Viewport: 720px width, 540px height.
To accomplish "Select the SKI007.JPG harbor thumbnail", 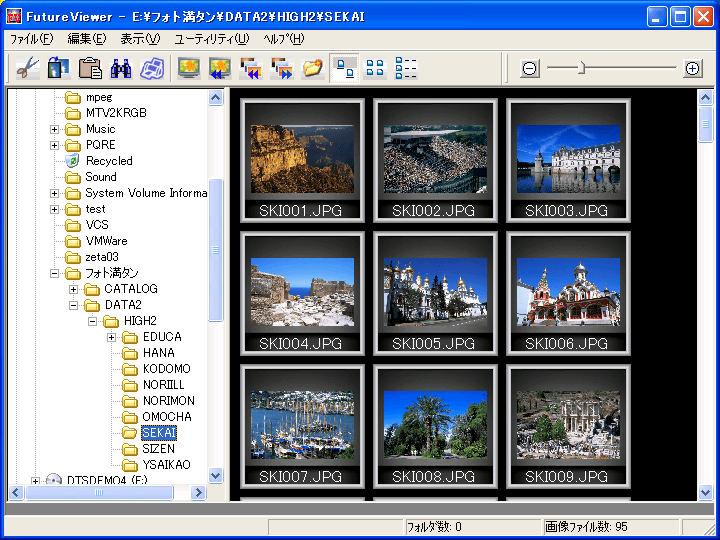I will (302, 427).
